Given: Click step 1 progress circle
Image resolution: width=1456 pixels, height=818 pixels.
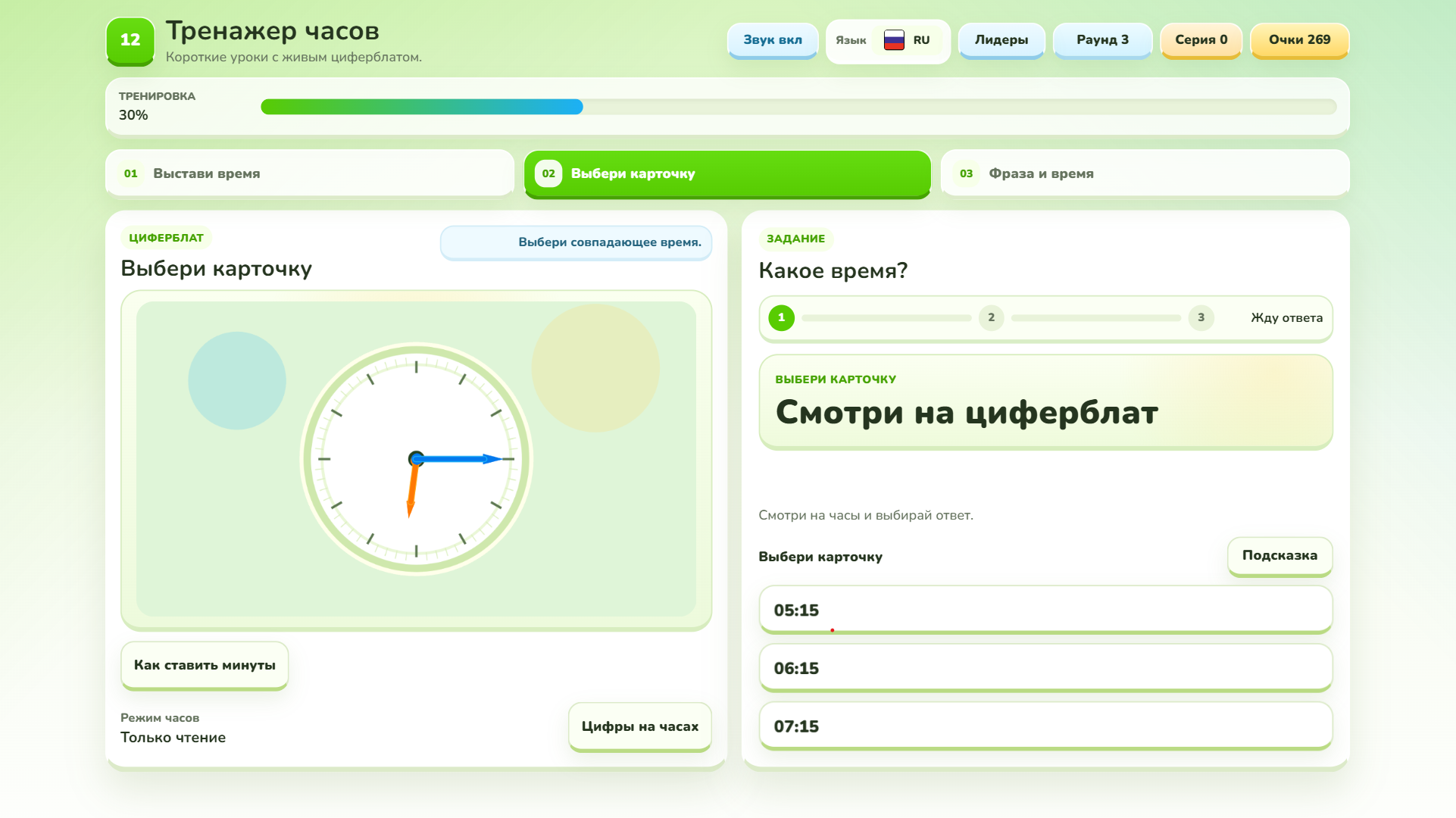Looking at the screenshot, I should (x=781, y=318).
